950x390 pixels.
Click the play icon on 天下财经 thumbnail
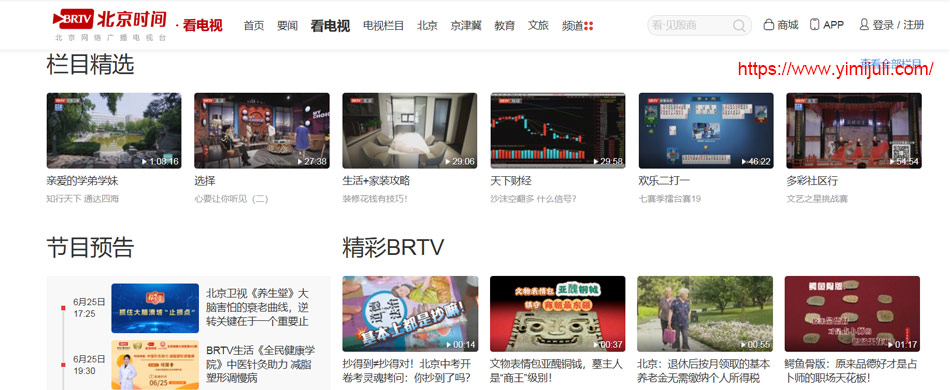[x=596, y=162]
